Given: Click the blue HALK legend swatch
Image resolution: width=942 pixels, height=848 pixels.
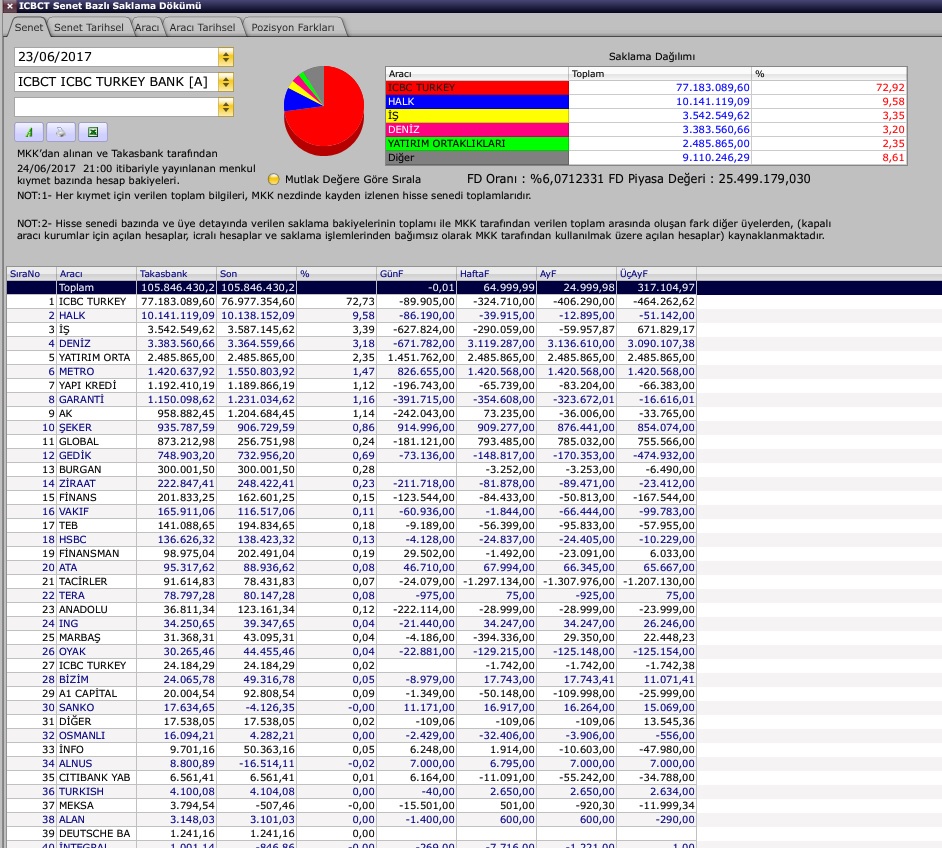Looking at the screenshot, I should tap(477, 101).
